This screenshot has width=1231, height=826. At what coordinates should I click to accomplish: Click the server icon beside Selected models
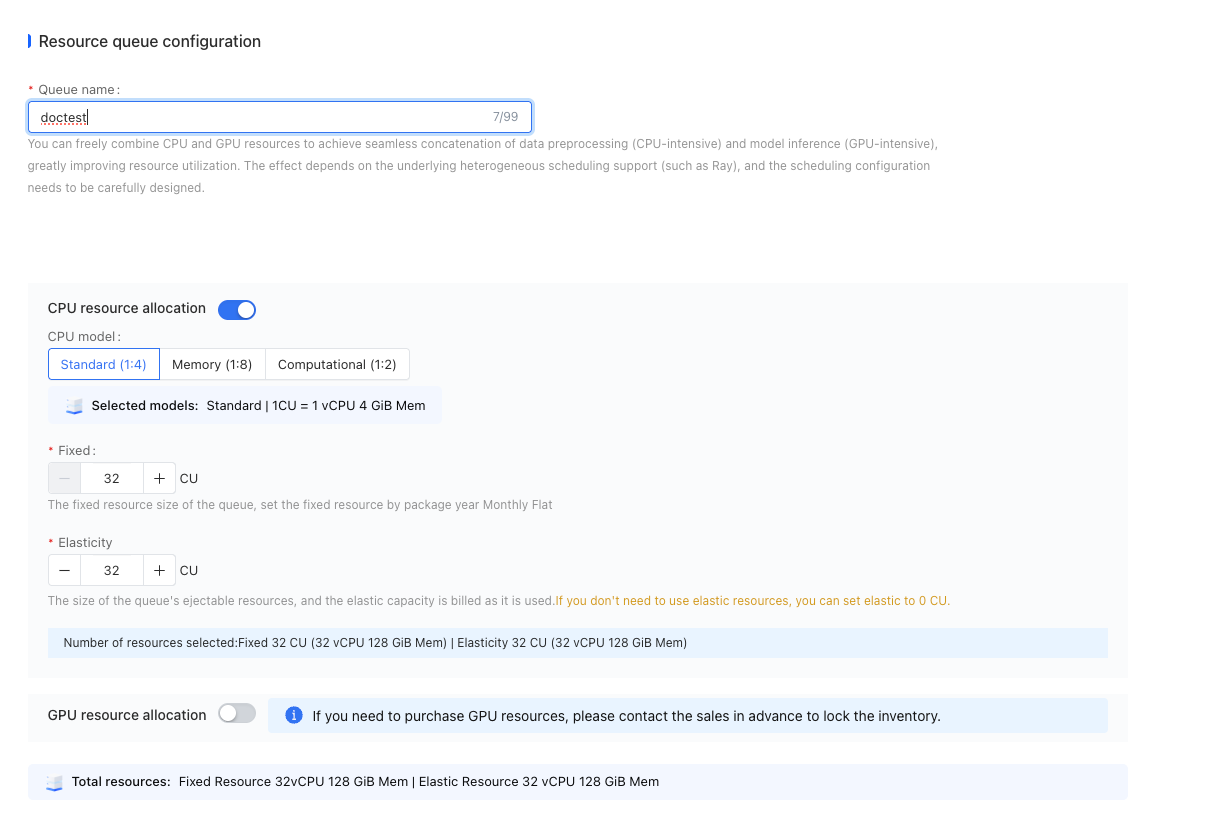pos(74,406)
